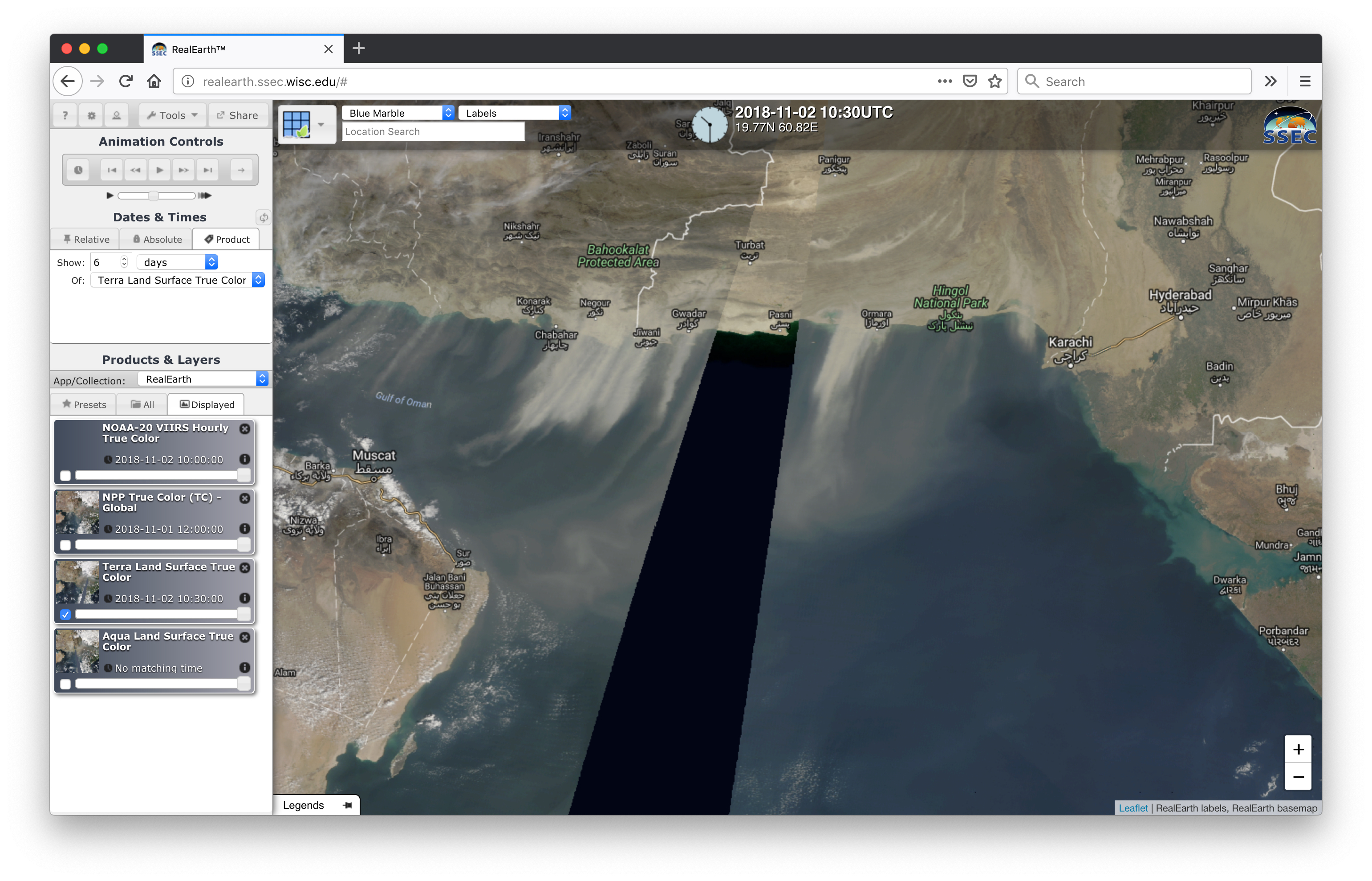Show info for Terra Land Surface layer

[x=245, y=598]
